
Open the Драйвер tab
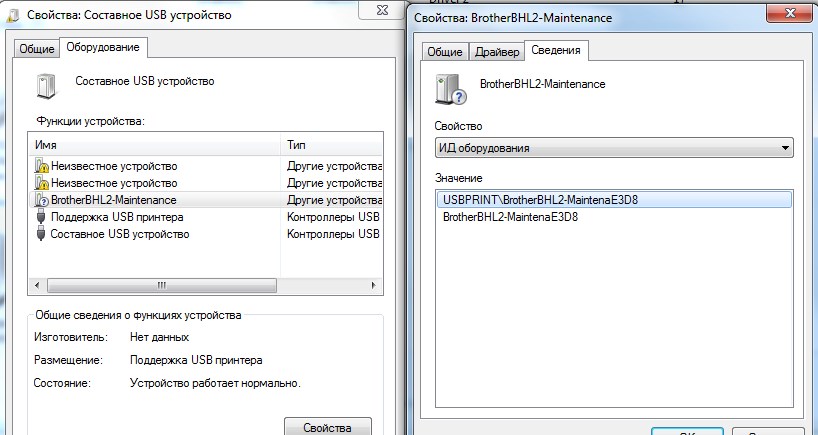496,52
